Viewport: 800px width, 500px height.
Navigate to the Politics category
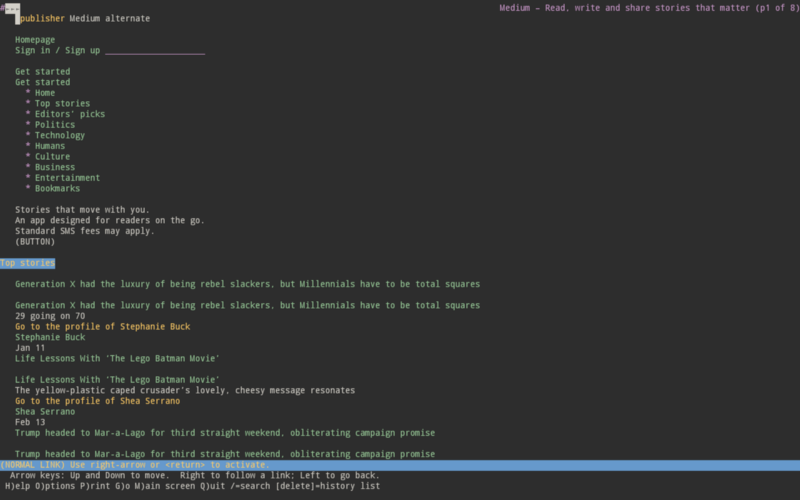[x=55, y=125]
